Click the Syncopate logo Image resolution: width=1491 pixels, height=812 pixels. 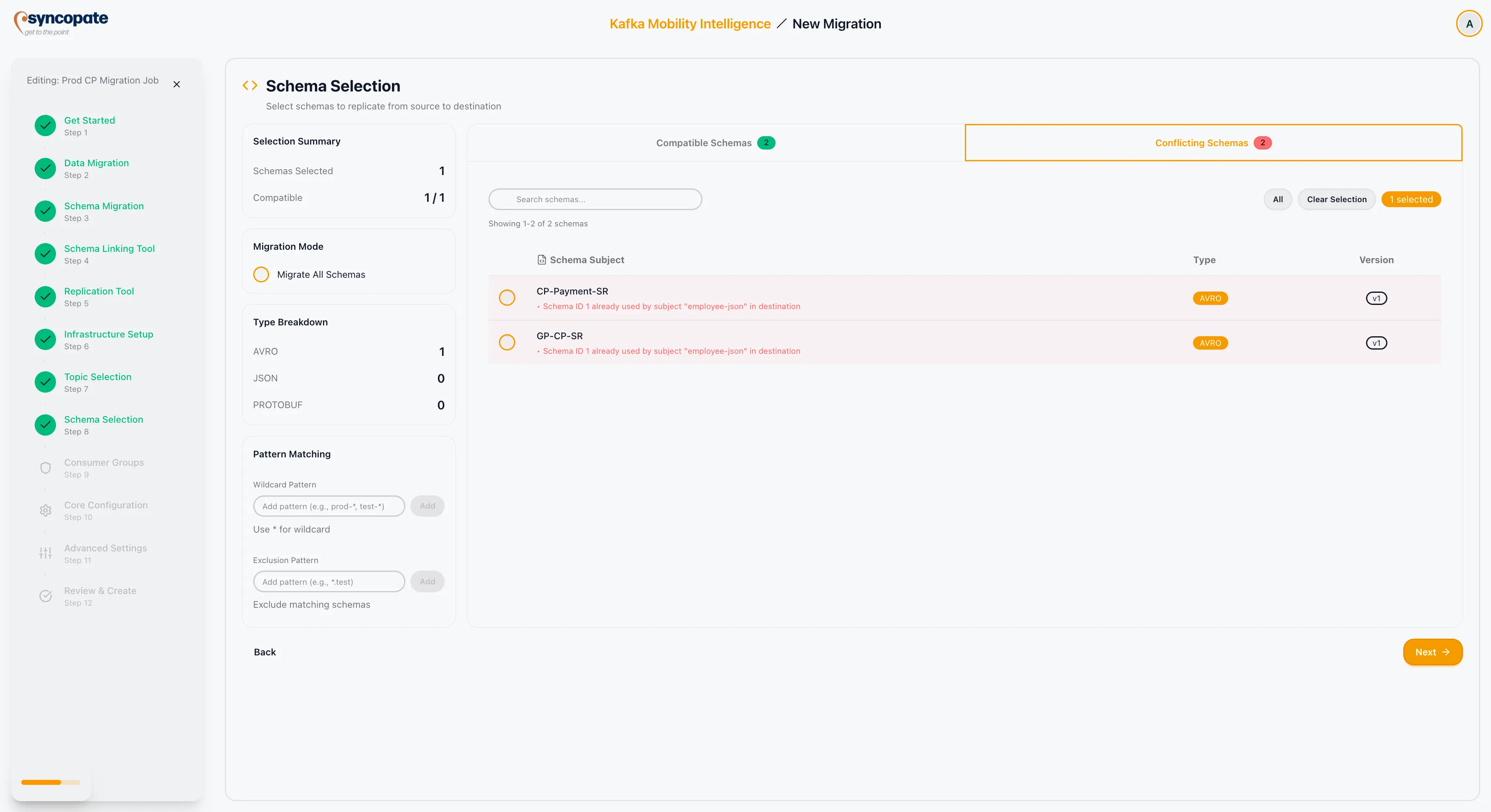pyautogui.click(x=61, y=23)
